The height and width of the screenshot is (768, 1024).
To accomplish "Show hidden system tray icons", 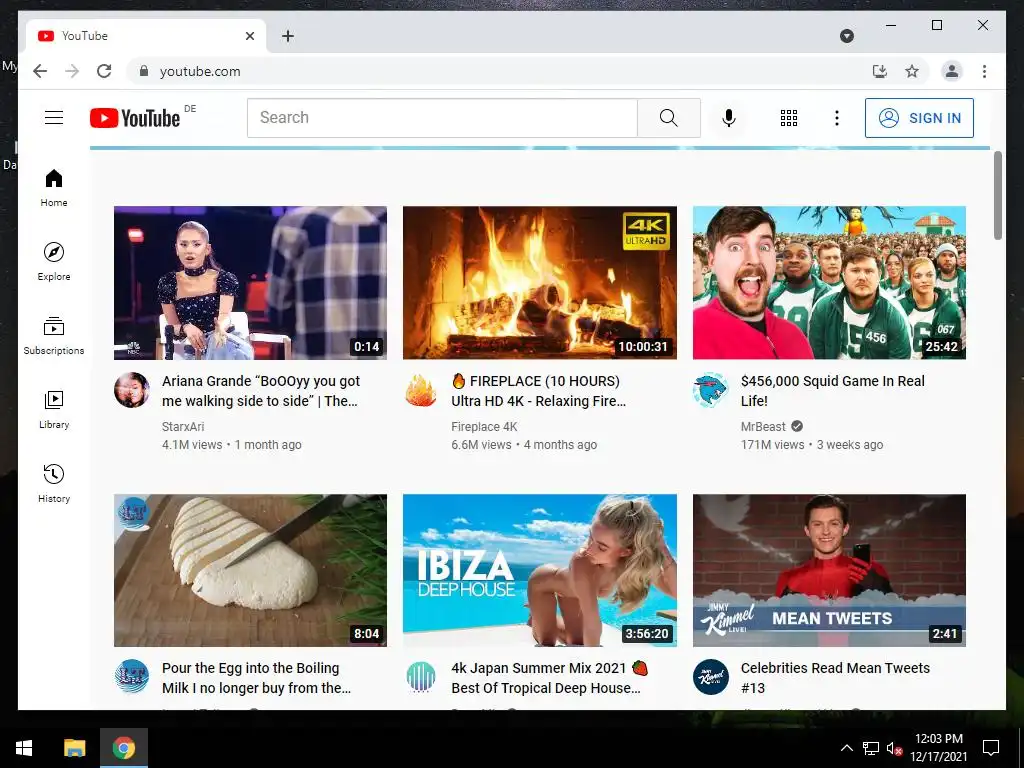I will coord(846,748).
